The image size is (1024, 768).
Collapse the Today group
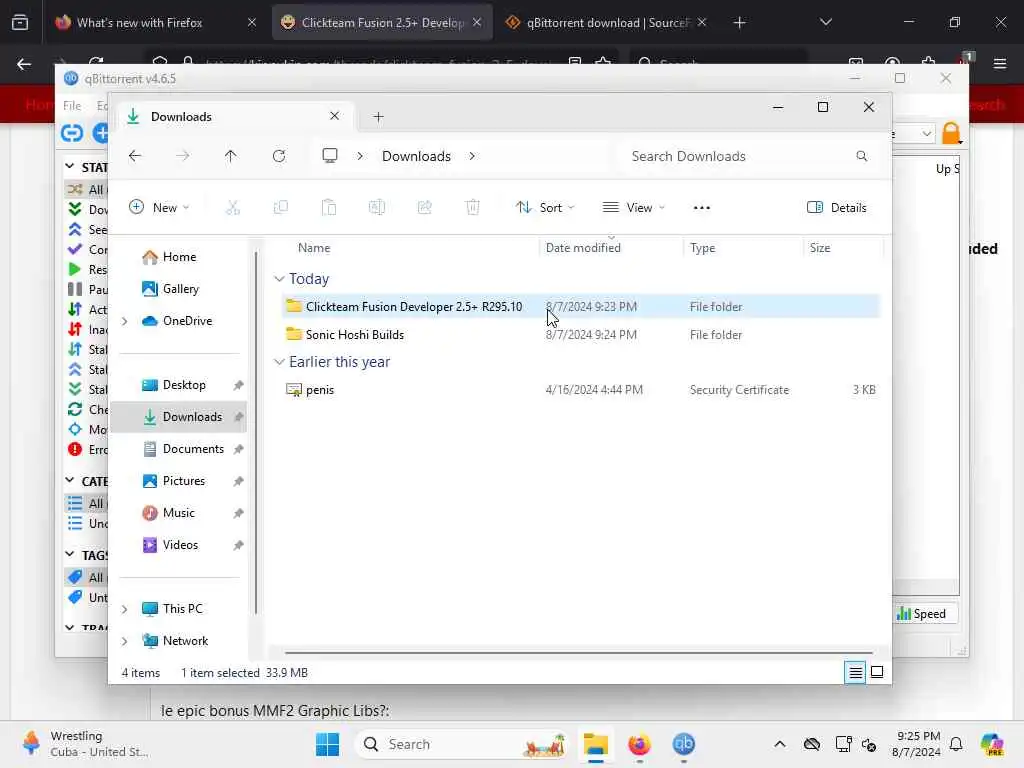point(280,279)
